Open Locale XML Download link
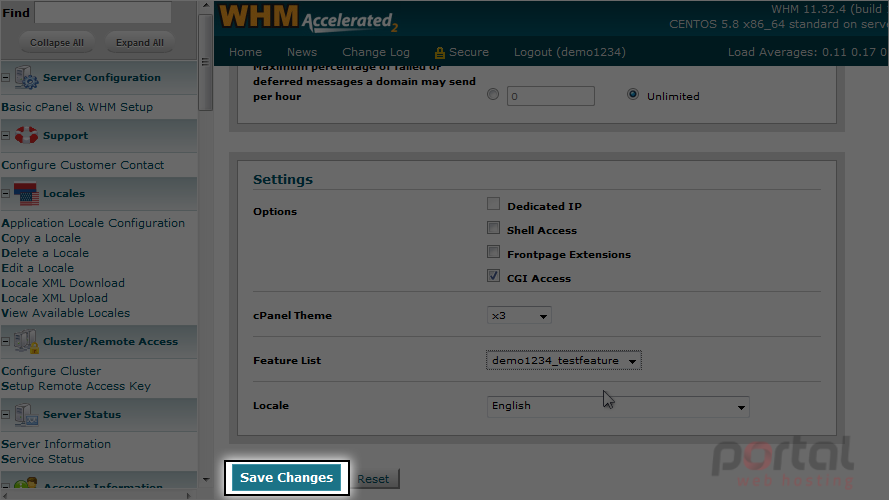This screenshot has width=889, height=500. 63,283
